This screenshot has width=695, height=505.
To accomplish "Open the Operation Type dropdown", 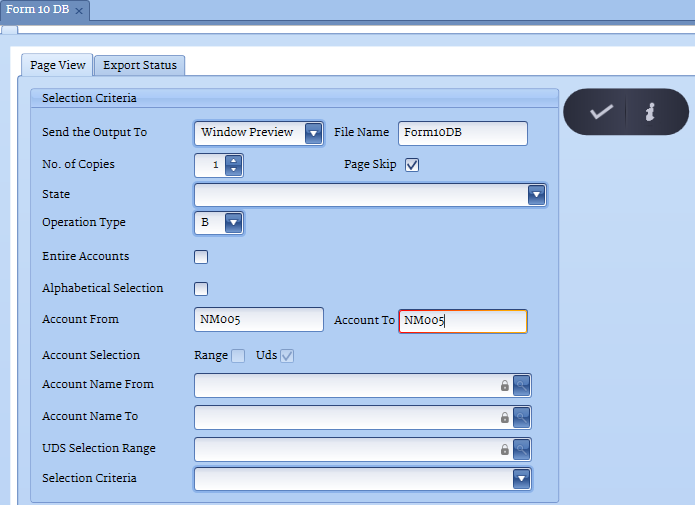I will pyautogui.click(x=233, y=223).
